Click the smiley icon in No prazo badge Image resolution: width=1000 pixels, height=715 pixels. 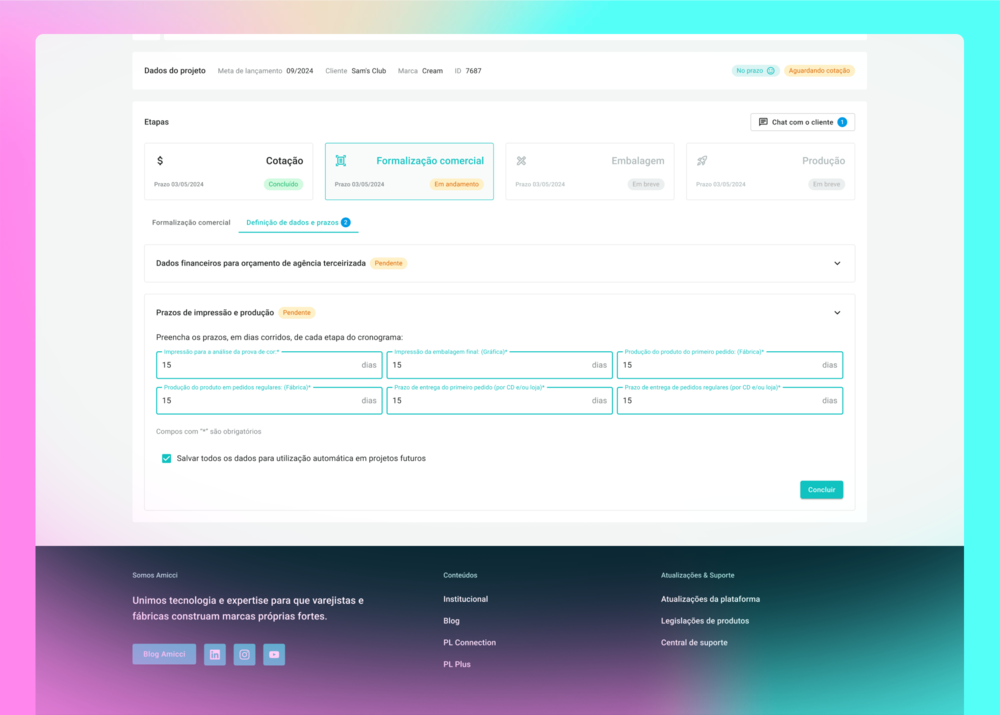pos(770,71)
